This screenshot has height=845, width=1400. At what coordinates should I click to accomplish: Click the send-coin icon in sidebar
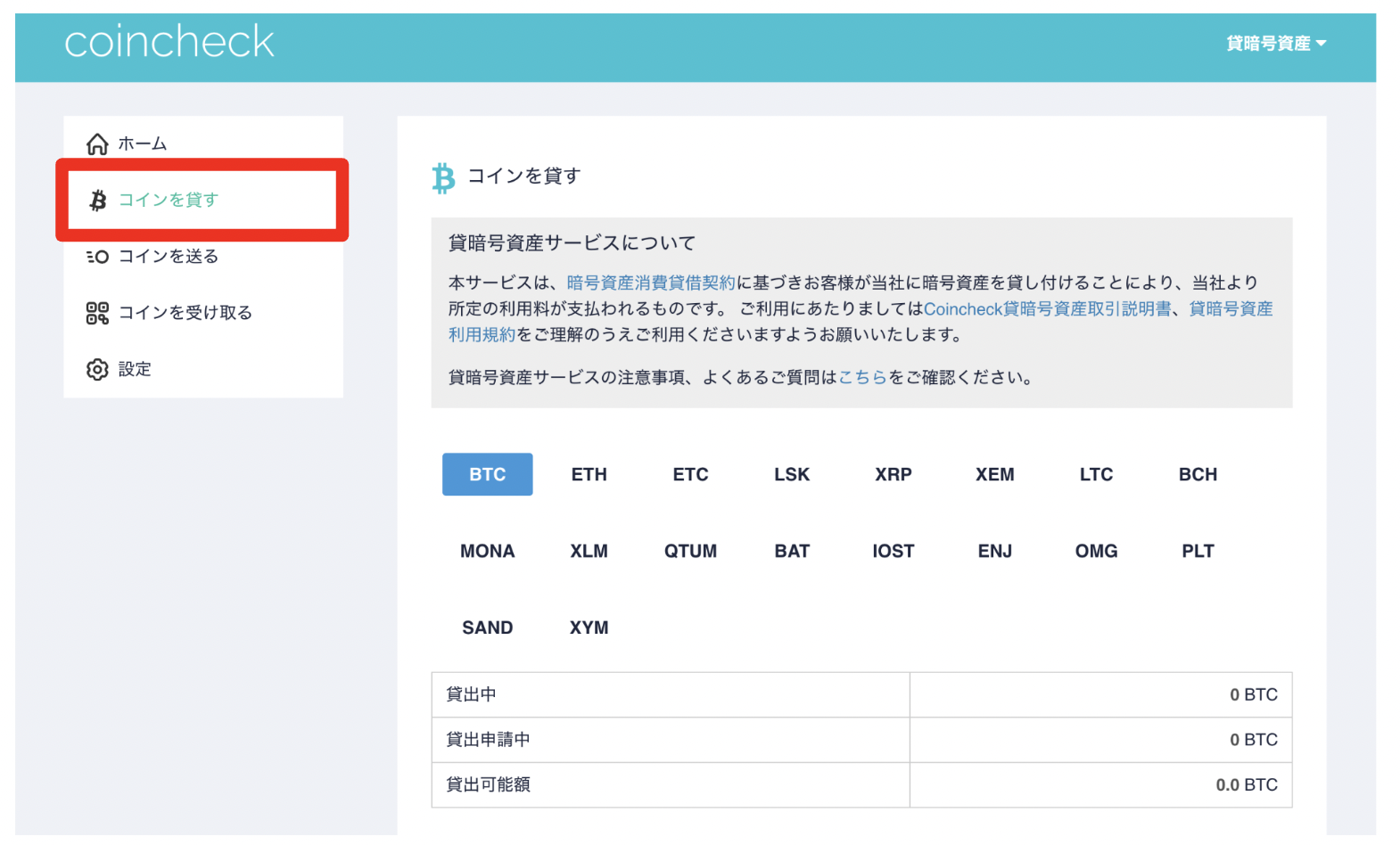pyautogui.click(x=97, y=257)
